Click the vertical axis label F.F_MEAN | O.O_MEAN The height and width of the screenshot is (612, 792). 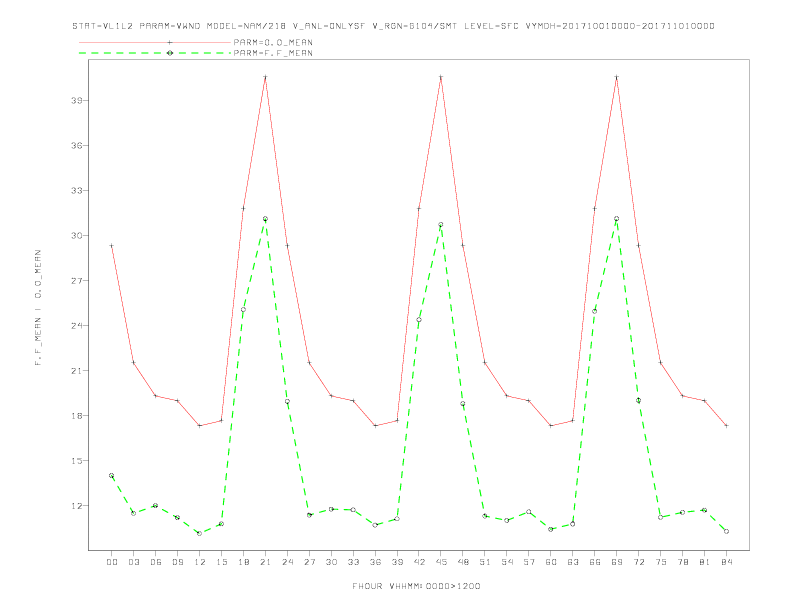click(x=38, y=308)
